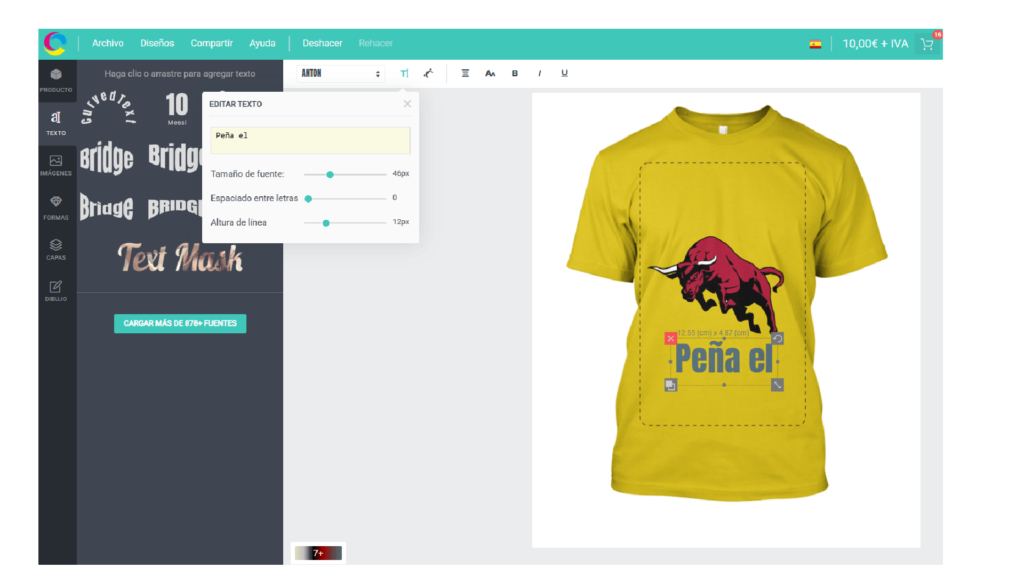Open the Archivo menu
1024x576 pixels.
point(108,43)
